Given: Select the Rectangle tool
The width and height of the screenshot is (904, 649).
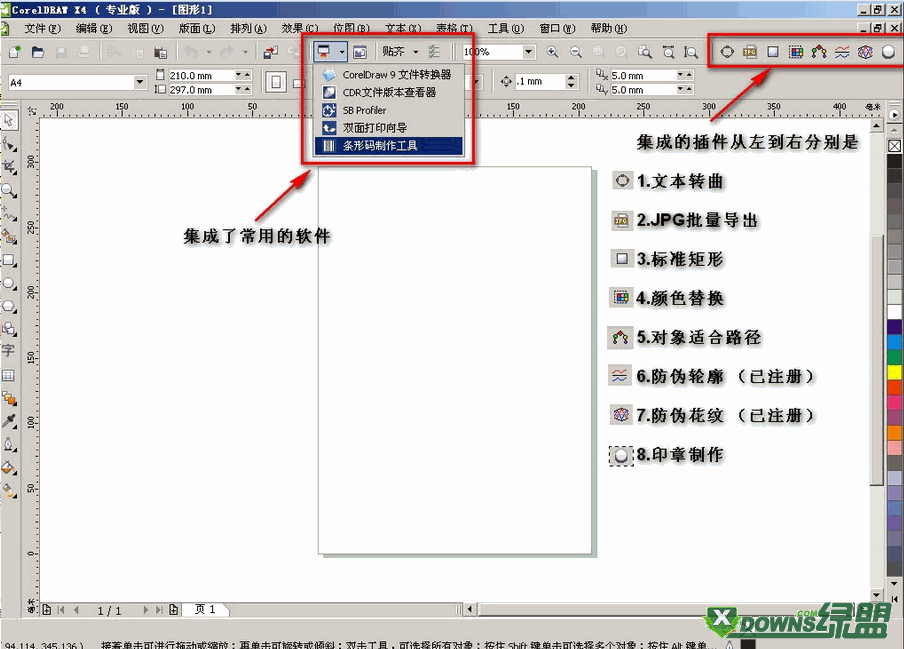Looking at the screenshot, I should click(x=9, y=260).
